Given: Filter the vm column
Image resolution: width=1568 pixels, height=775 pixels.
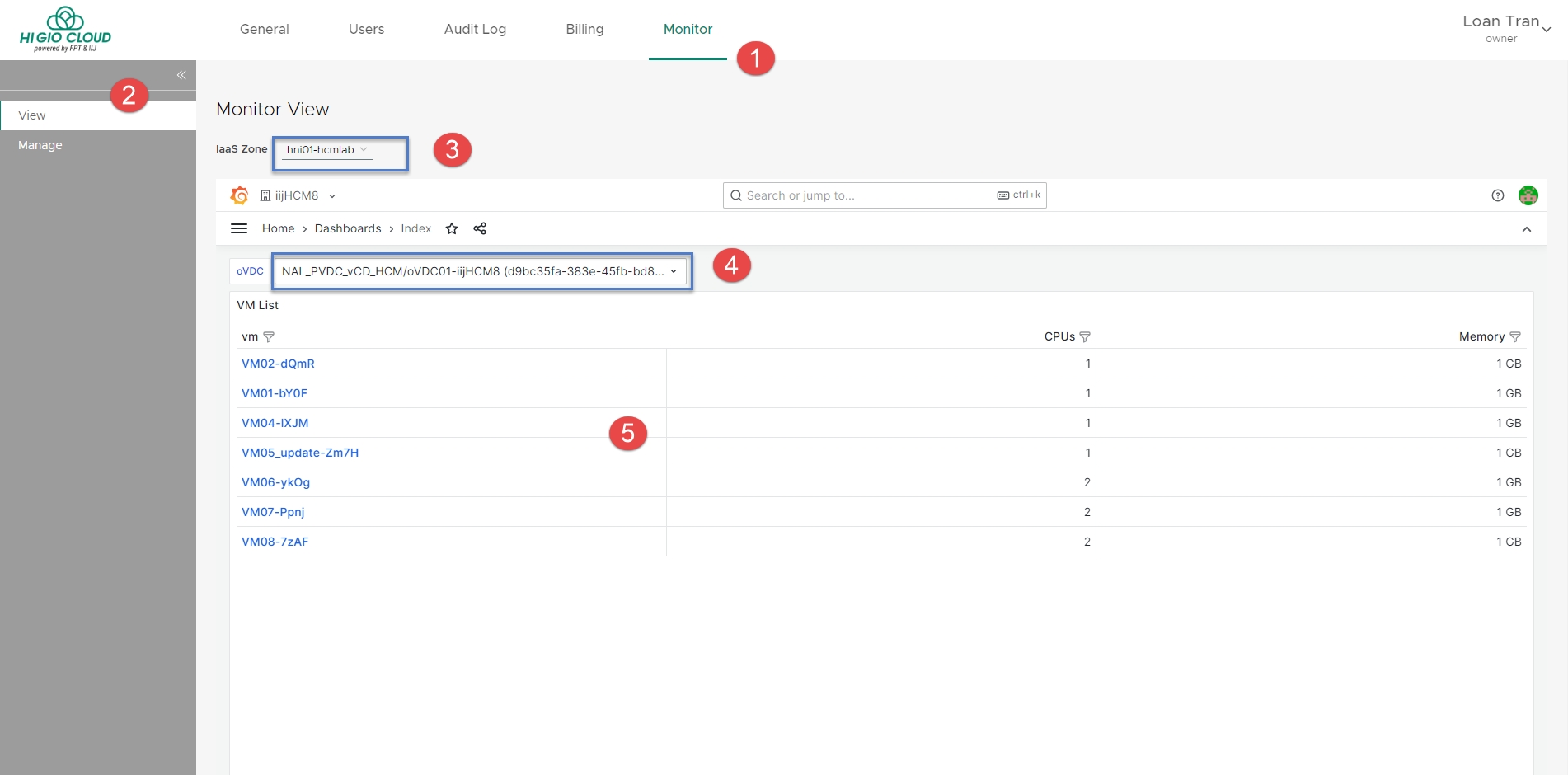Looking at the screenshot, I should pos(269,336).
